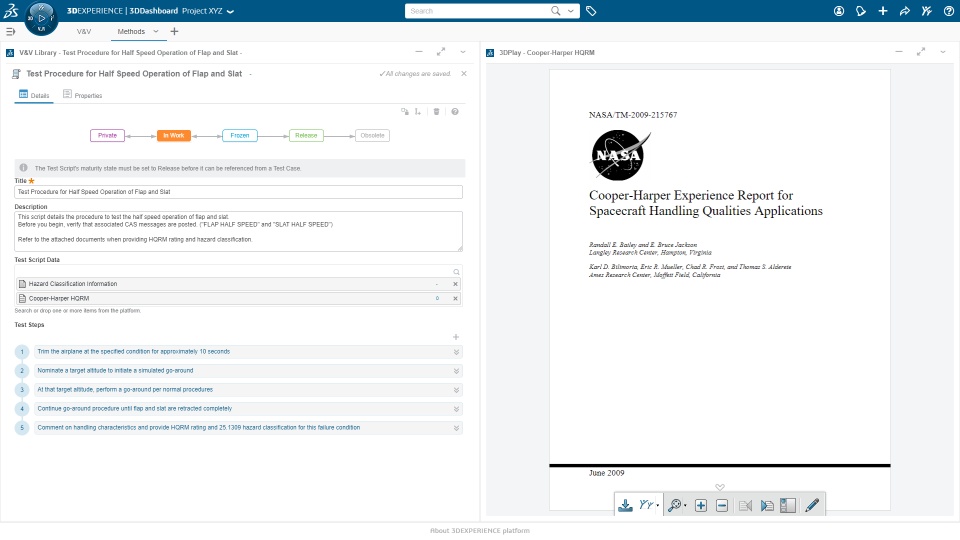960x540 pixels.
Task: Click the top Search input field
Action: click(478, 11)
